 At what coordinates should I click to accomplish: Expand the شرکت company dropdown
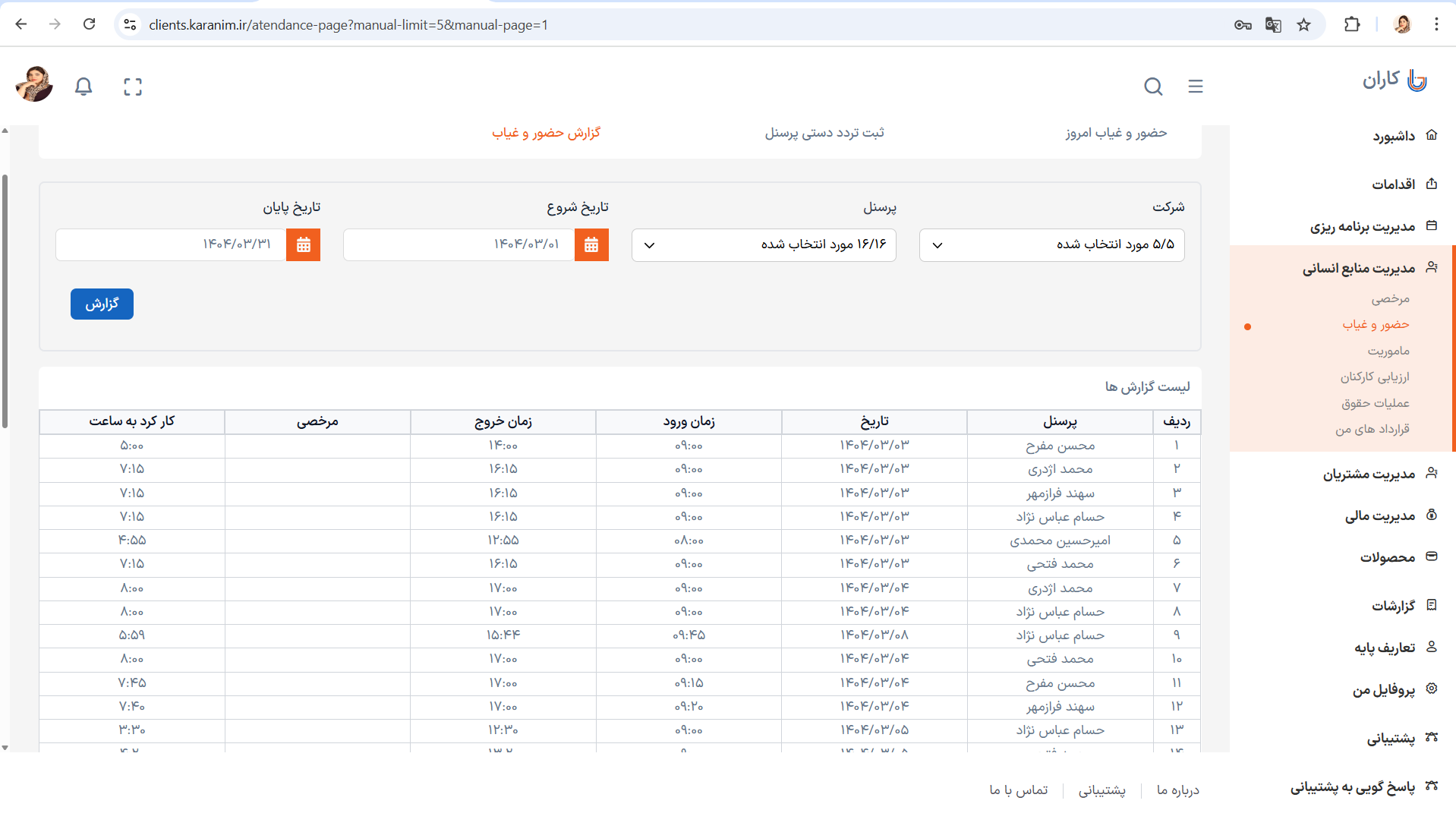tap(1051, 245)
